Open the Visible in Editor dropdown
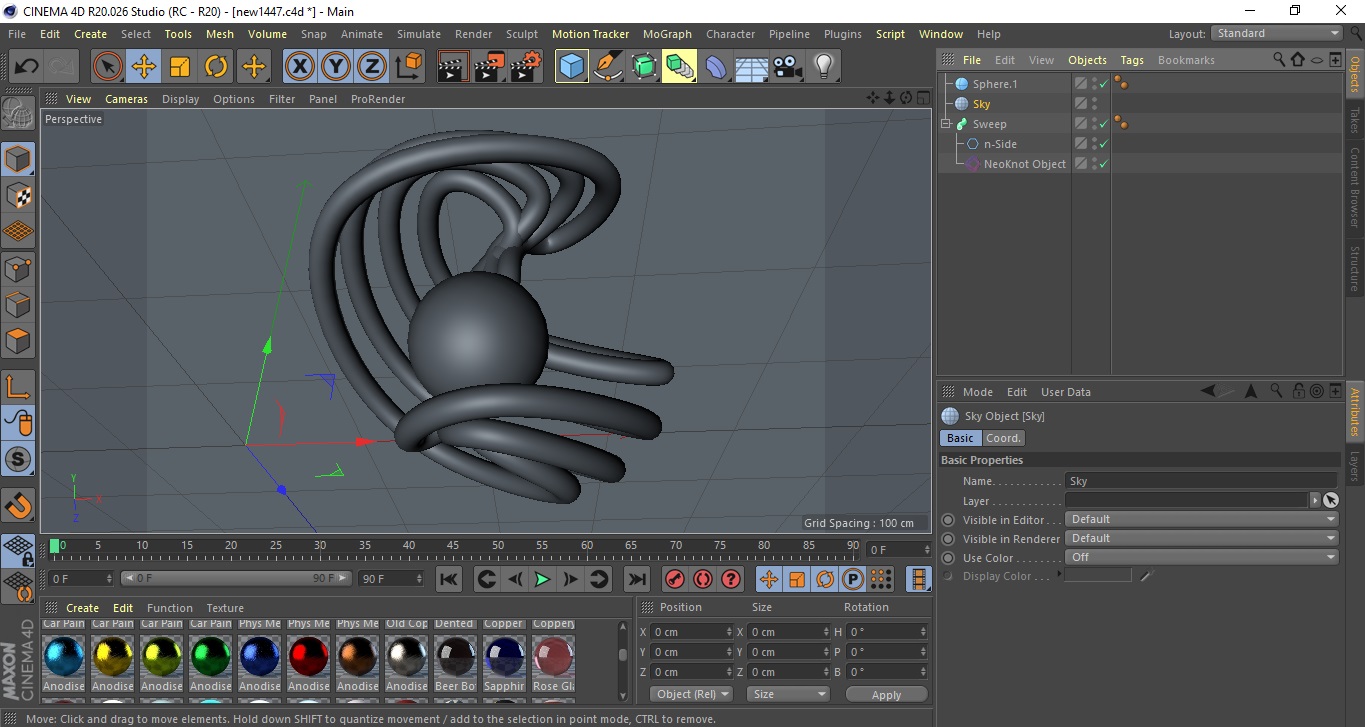Image resolution: width=1365 pixels, height=727 pixels. click(x=1201, y=520)
